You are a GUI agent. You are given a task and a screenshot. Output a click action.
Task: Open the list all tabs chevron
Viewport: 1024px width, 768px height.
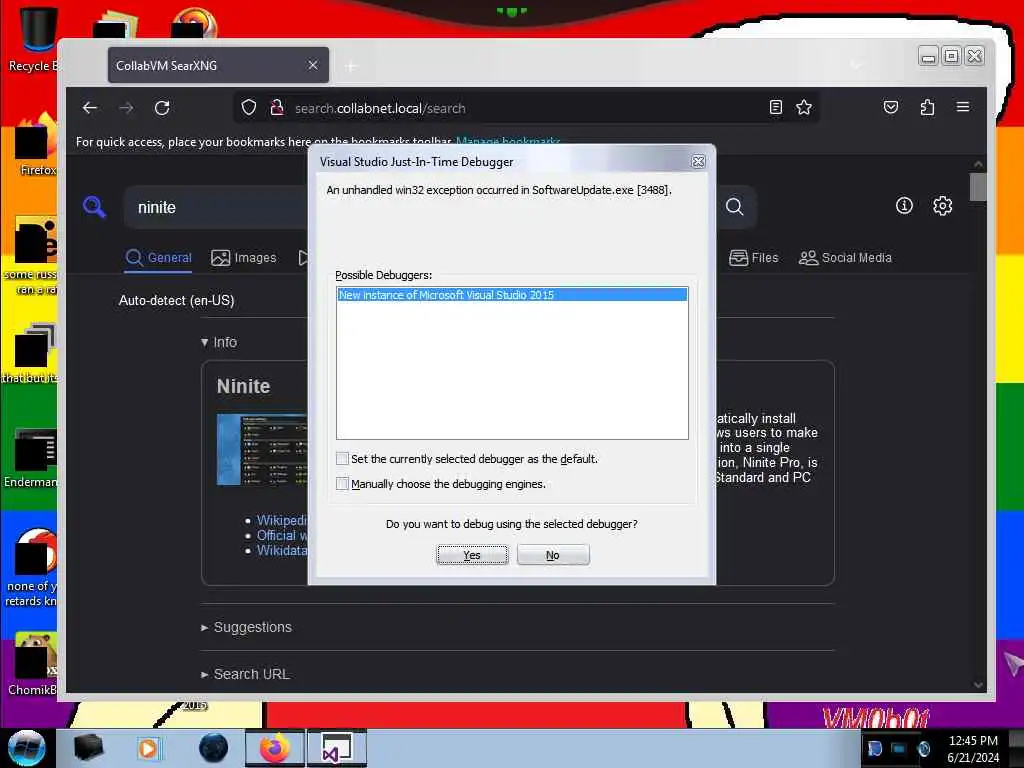click(x=856, y=65)
